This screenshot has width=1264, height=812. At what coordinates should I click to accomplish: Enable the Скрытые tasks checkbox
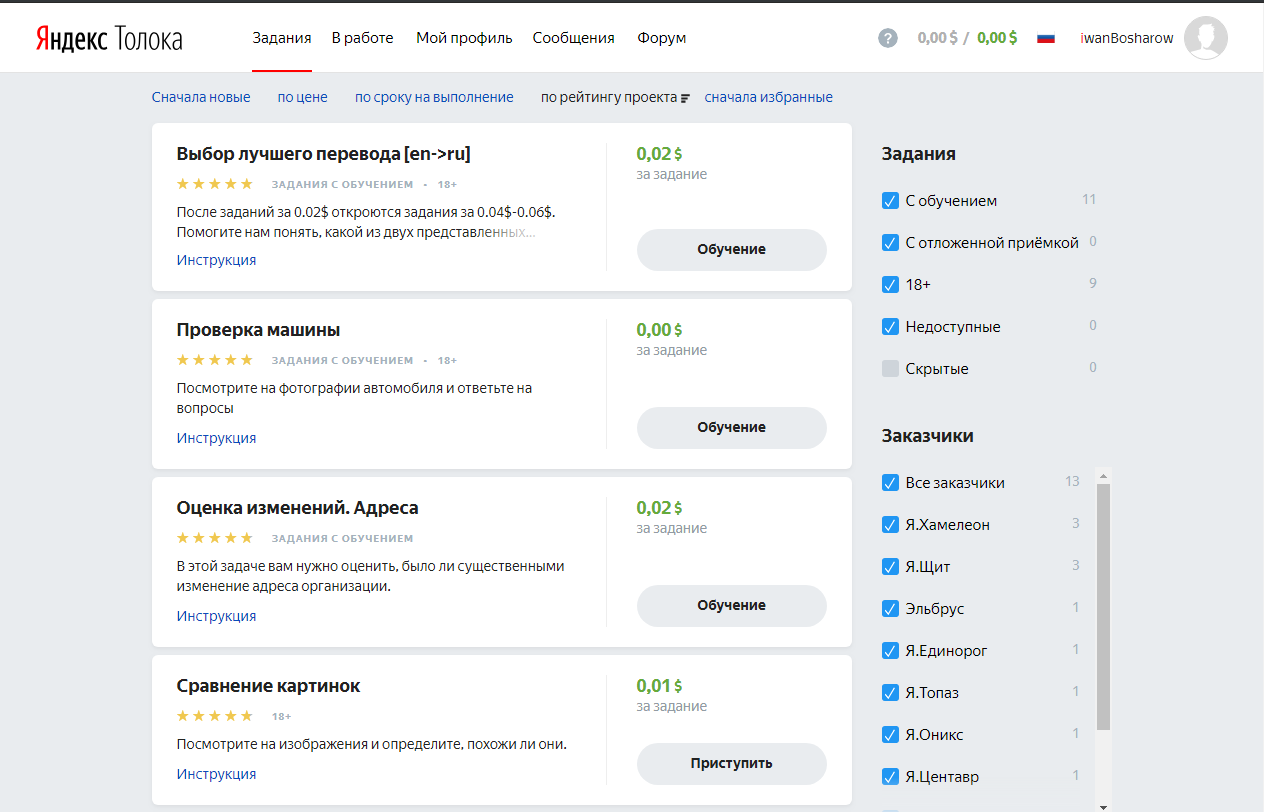[891, 369]
